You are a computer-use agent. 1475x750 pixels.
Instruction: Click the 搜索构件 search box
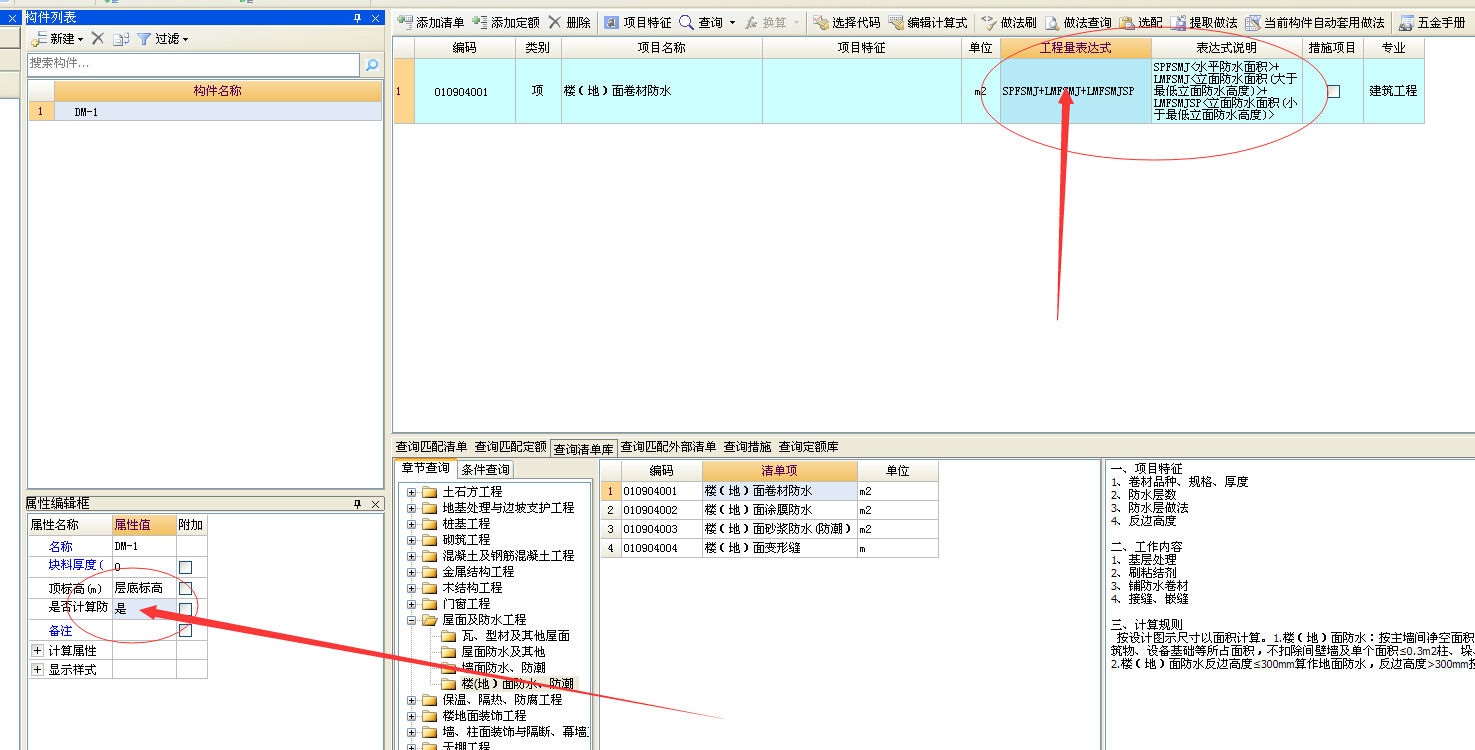193,64
